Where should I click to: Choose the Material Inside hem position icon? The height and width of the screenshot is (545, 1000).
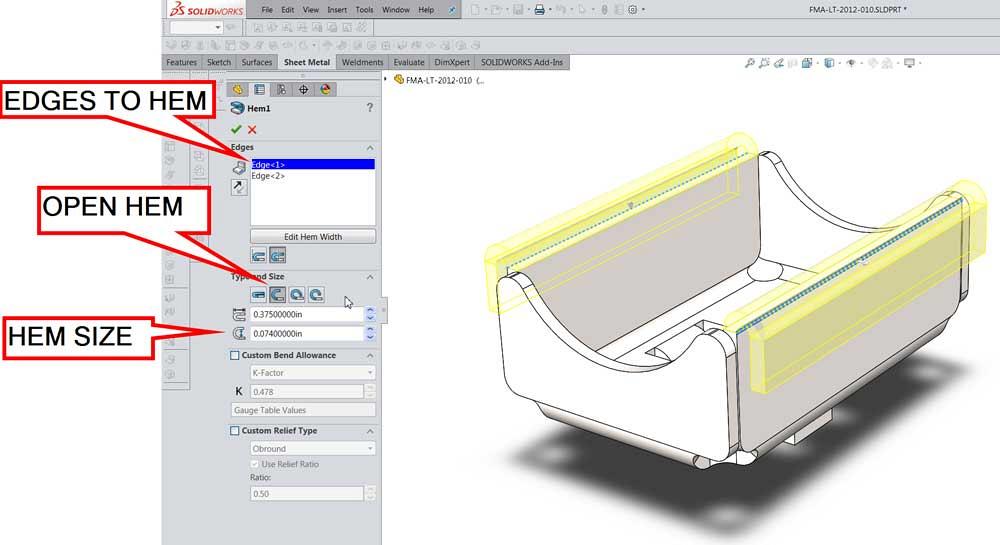tap(259, 256)
